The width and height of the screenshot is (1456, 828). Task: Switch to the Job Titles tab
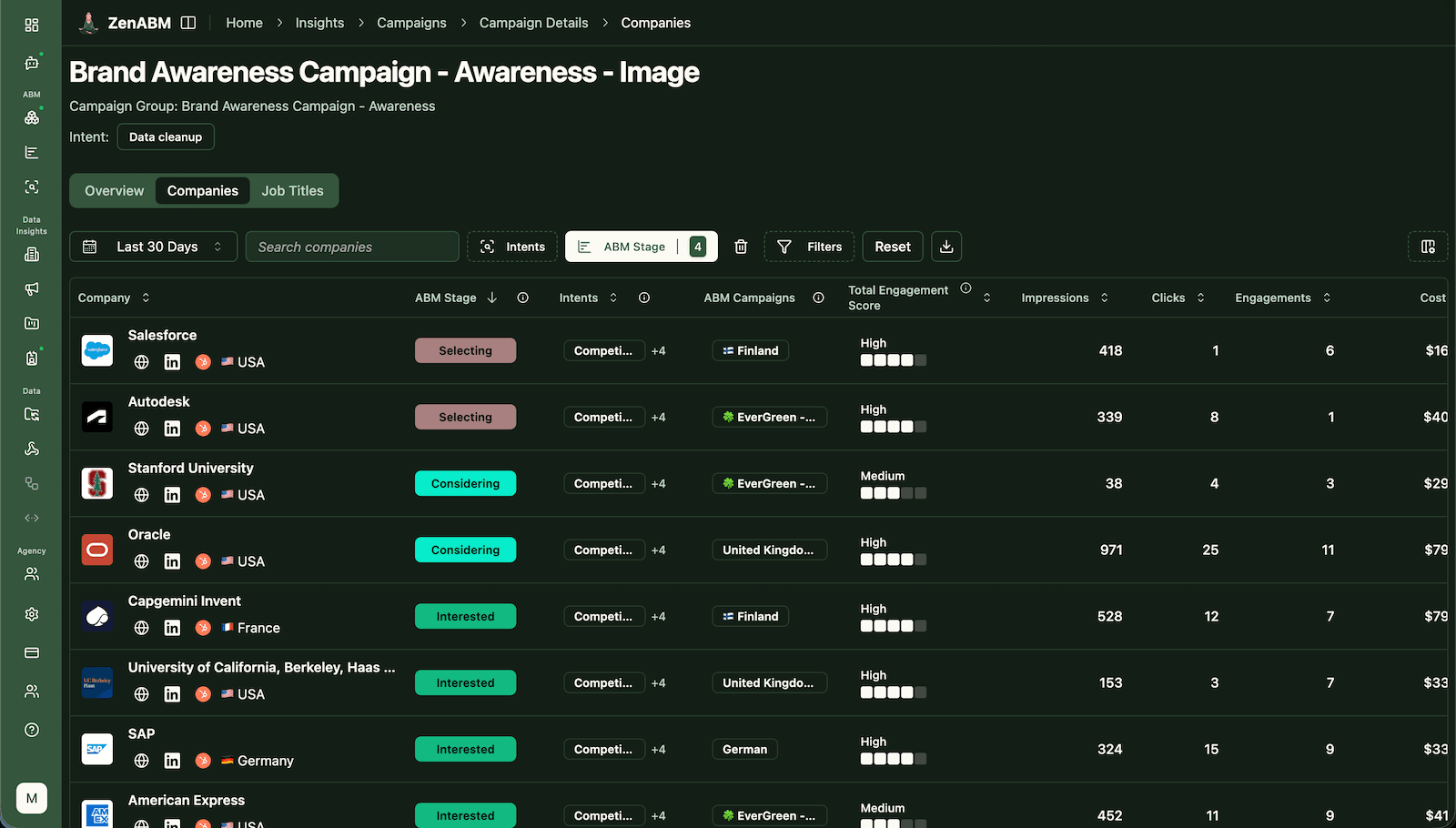pos(292,190)
